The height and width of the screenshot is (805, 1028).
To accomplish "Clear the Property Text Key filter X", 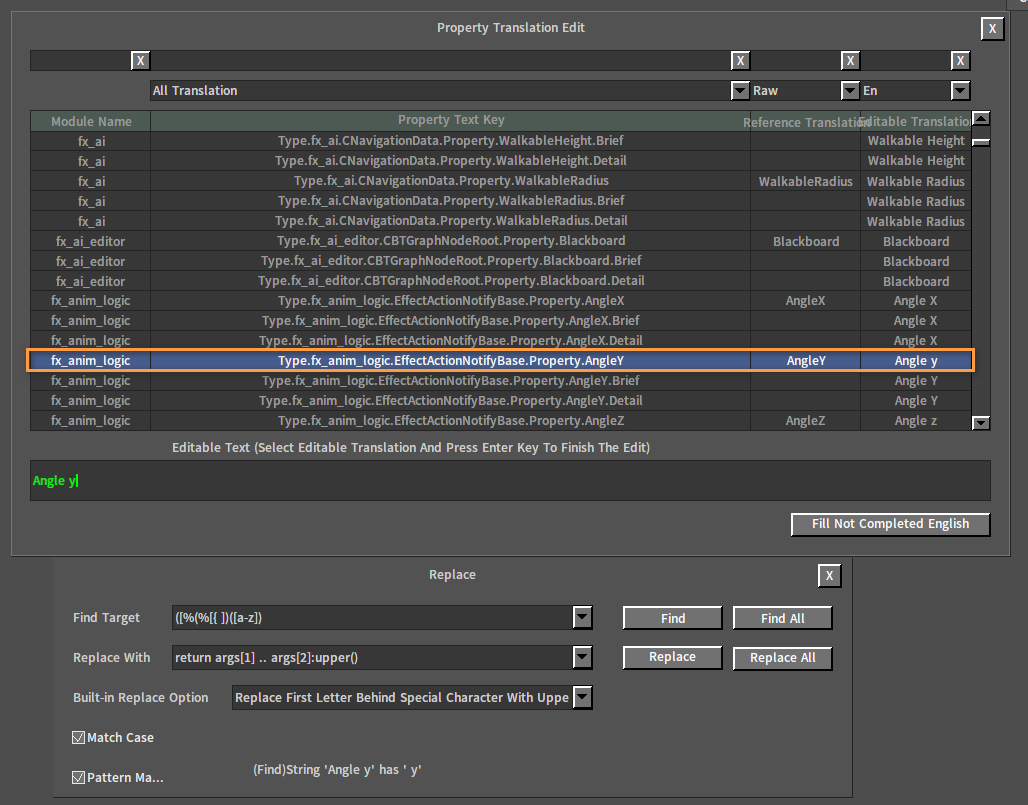I will (x=740, y=60).
